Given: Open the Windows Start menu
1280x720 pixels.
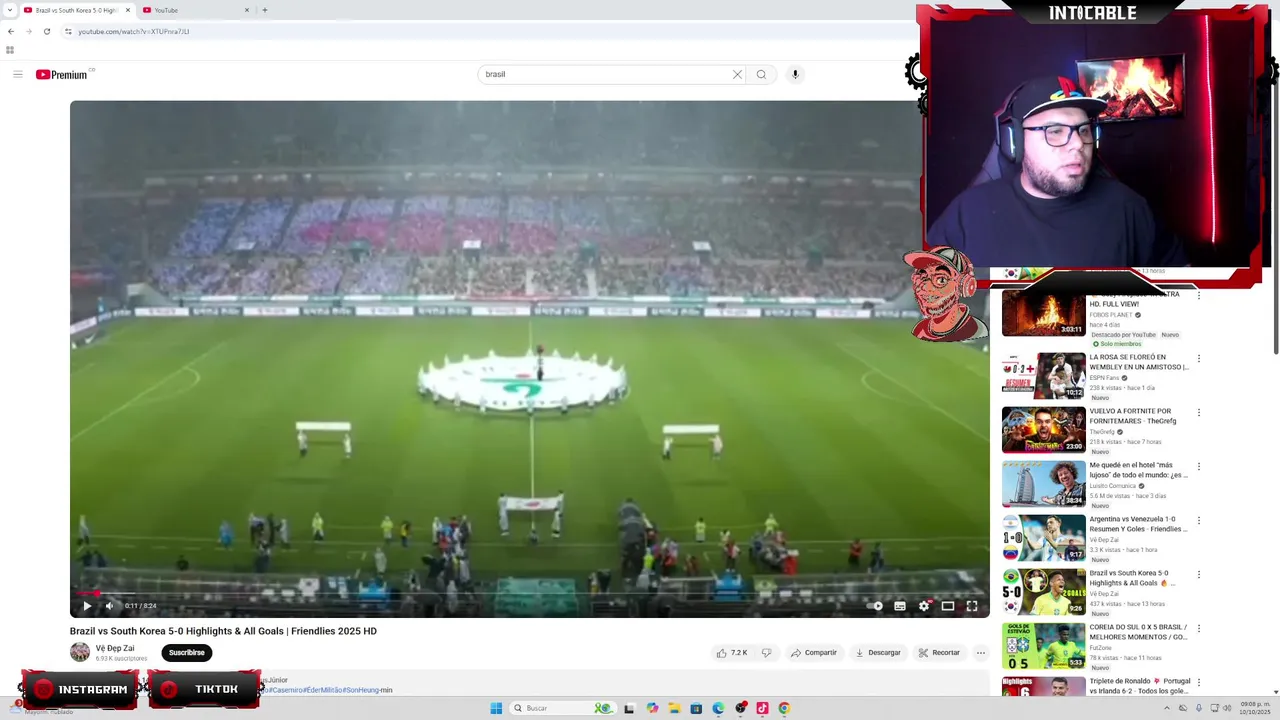Looking at the screenshot, I should tap(496, 708).
